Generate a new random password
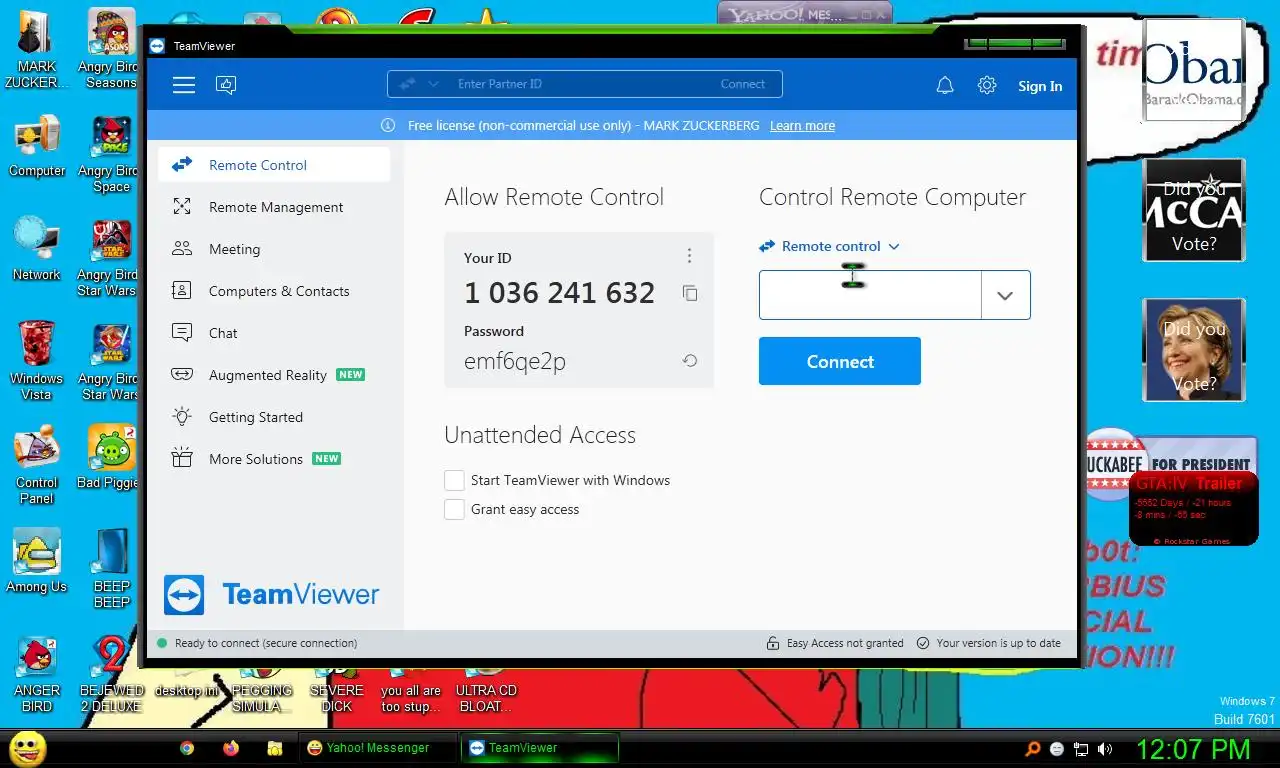The width and height of the screenshot is (1280, 768). [690, 361]
